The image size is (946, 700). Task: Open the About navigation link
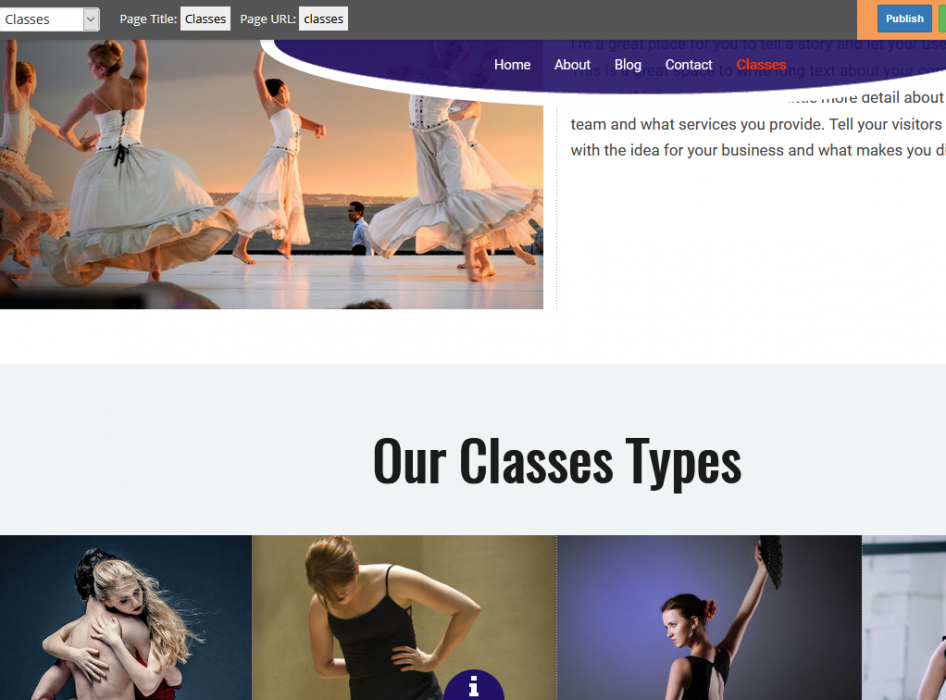coord(573,65)
